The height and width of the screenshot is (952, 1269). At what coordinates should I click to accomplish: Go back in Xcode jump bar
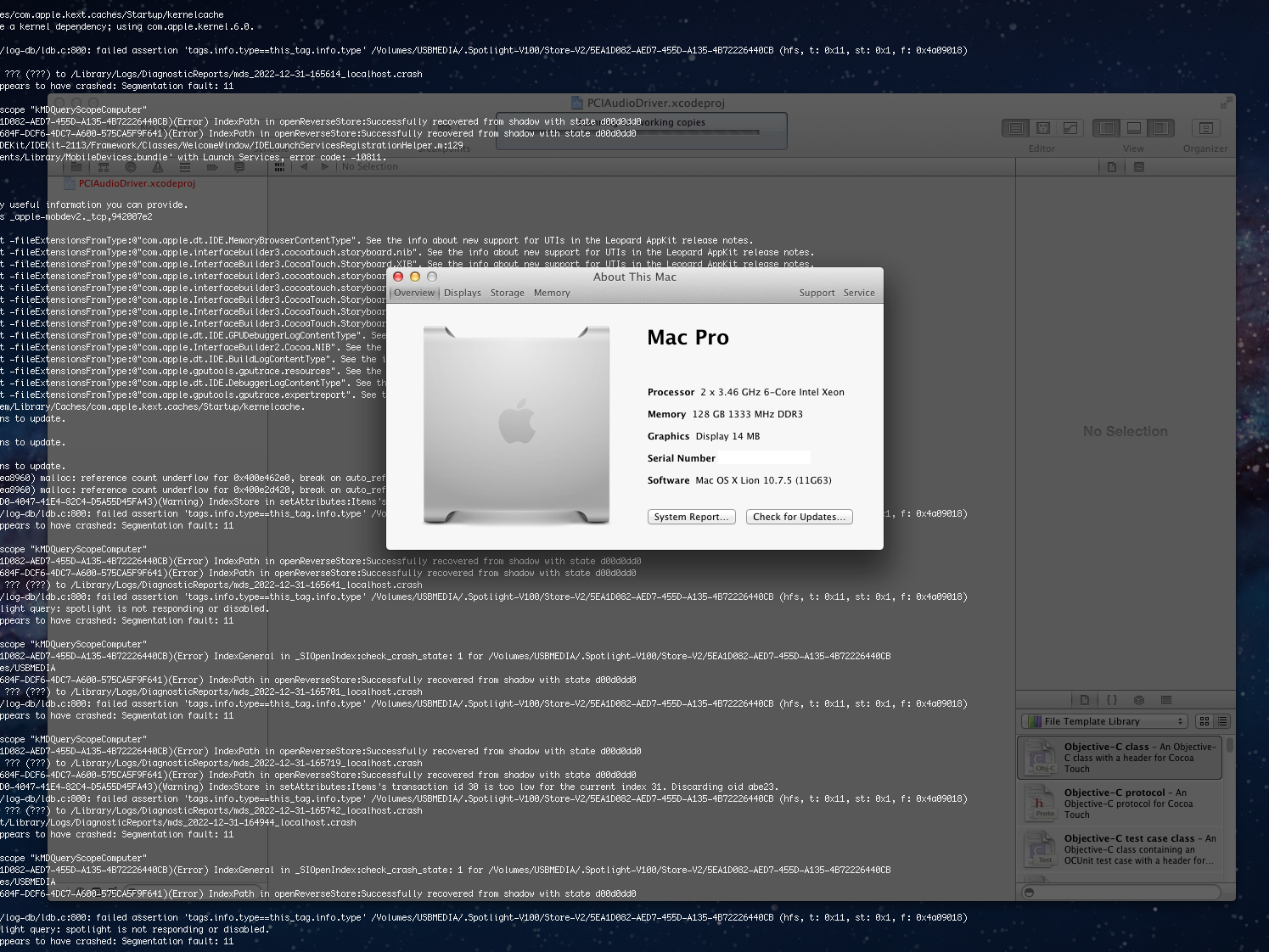[x=304, y=167]
